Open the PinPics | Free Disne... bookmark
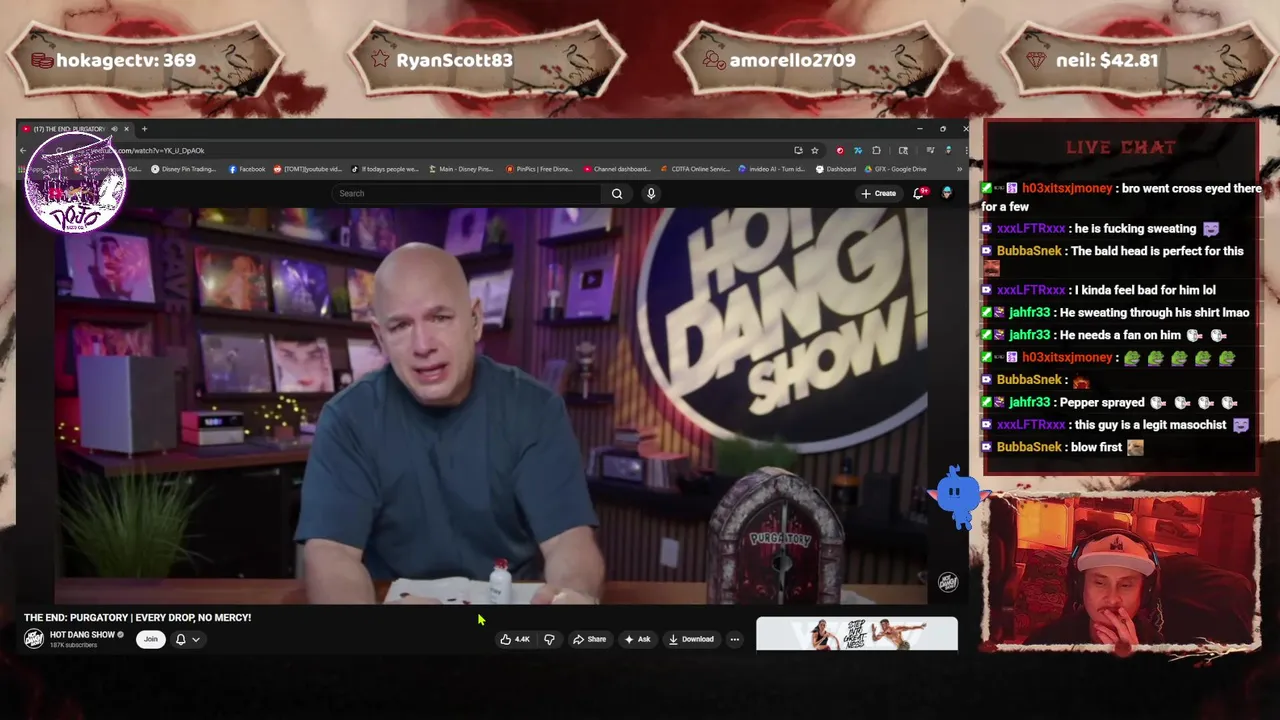 (539, 169)
